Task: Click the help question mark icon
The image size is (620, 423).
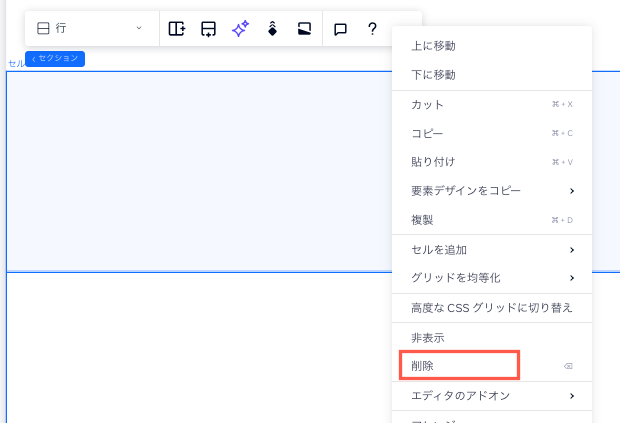Action: [372, 28]
